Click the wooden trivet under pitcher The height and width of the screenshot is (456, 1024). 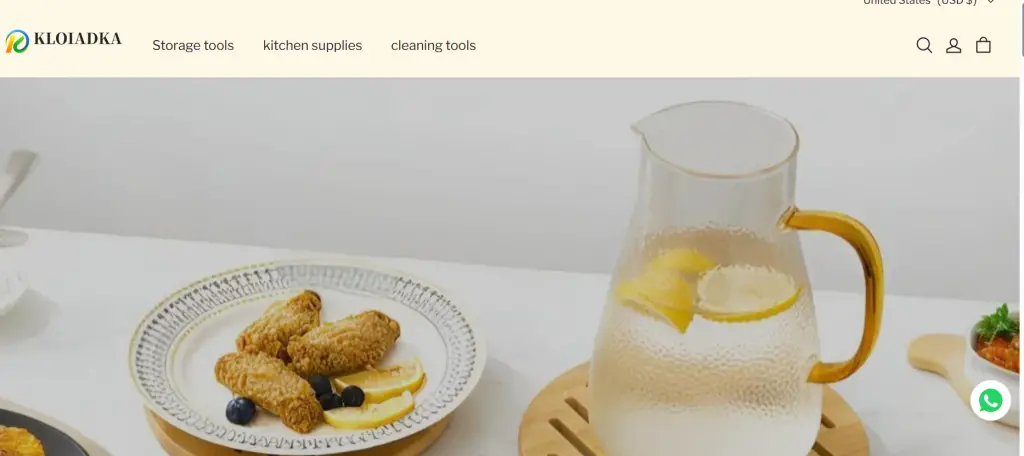pyautogui.click(x=694, y=414)
